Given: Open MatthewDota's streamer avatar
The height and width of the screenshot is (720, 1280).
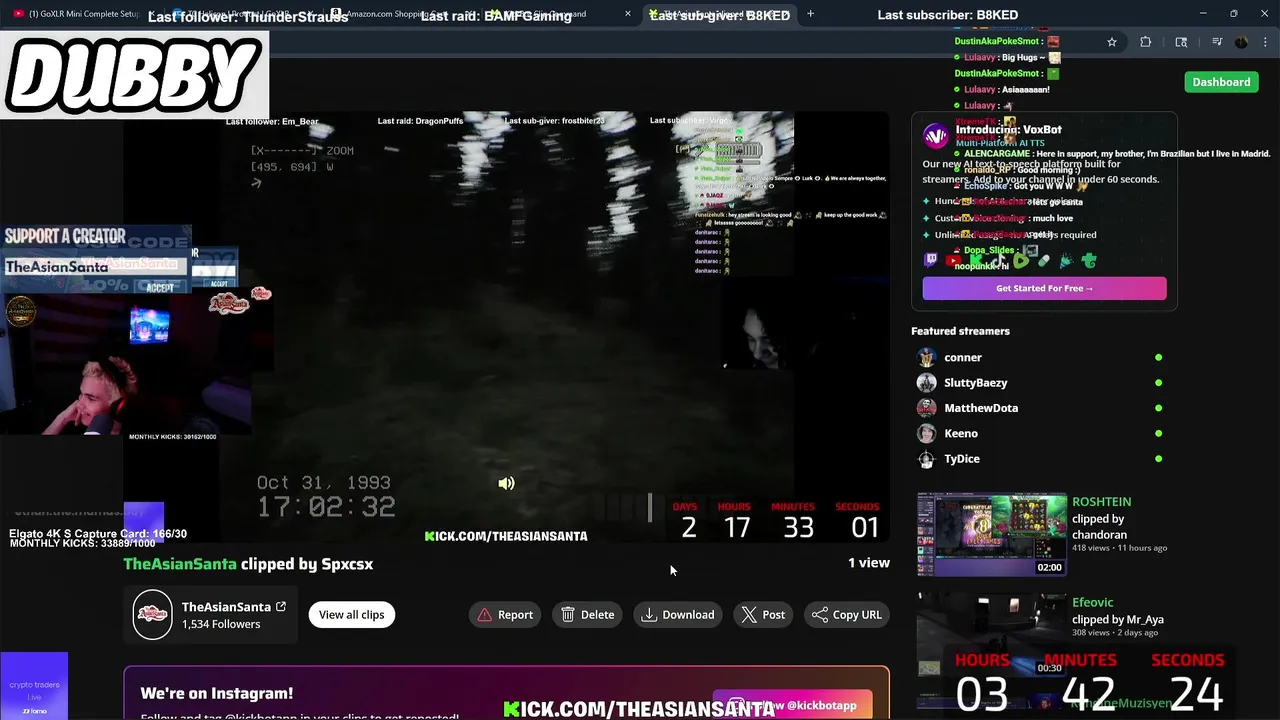Looking at the screenshot, I should [927, 408].
